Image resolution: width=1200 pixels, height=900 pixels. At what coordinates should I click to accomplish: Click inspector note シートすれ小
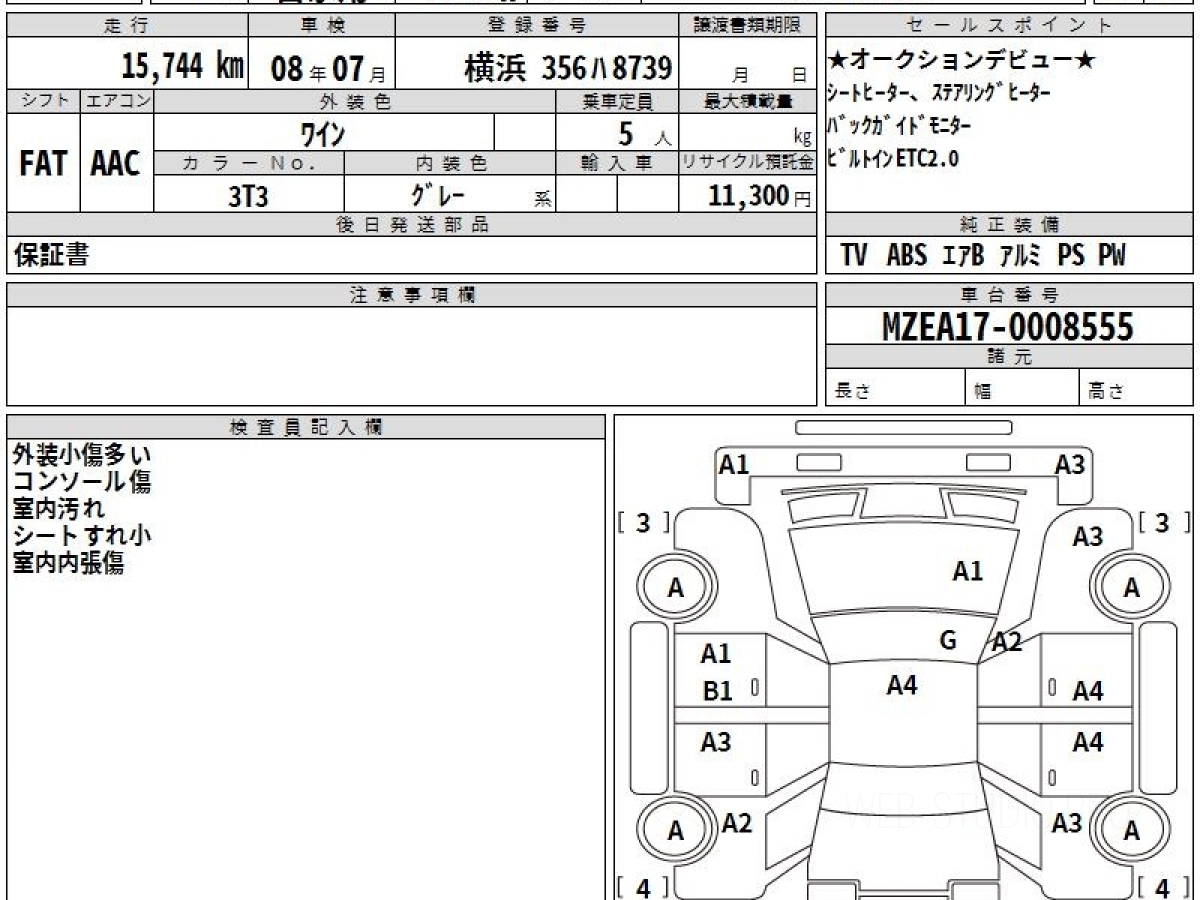tap(82, 536)
